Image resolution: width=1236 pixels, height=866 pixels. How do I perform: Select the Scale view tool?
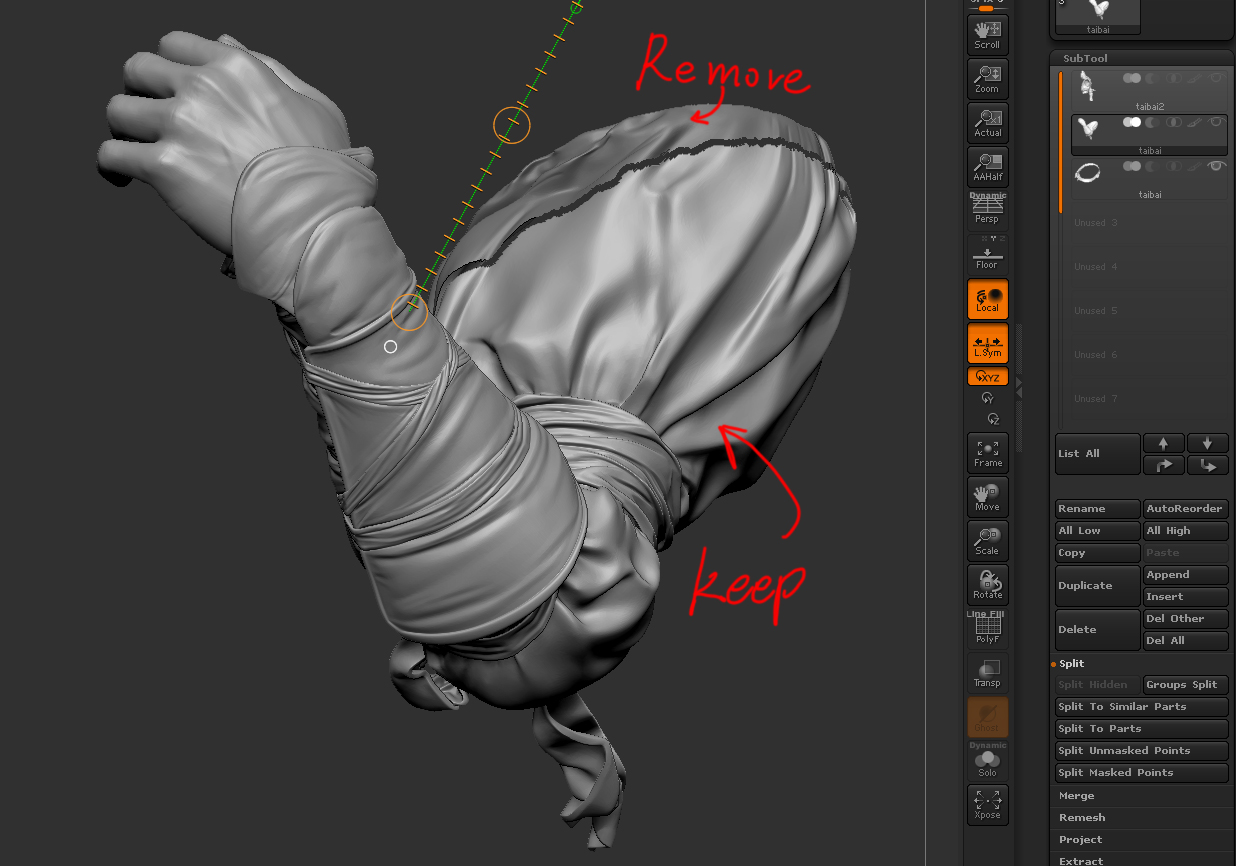coord(987,541)
